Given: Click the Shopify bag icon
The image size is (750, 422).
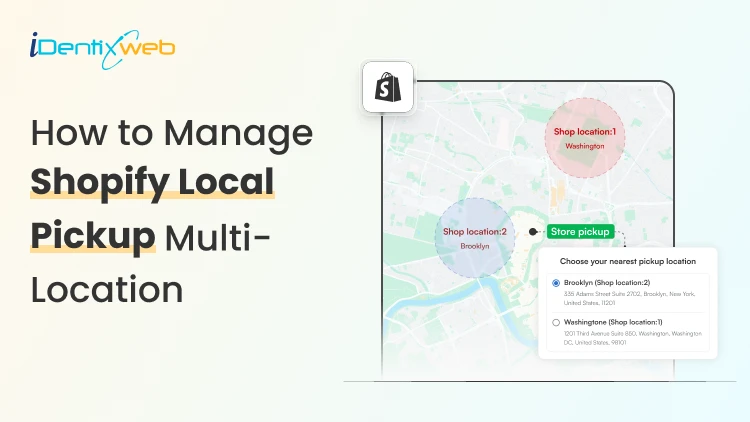Looking at the screenshot, I should [388, 87].
